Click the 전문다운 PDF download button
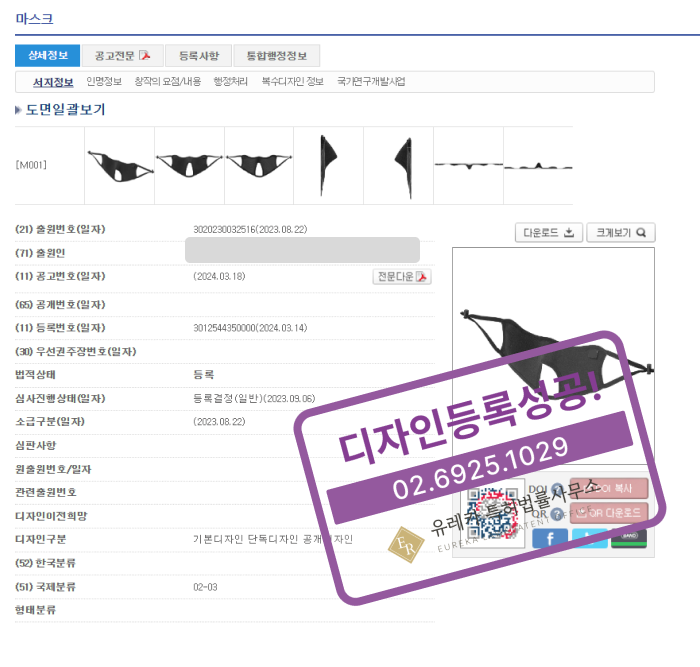 [x=402, y=276]
